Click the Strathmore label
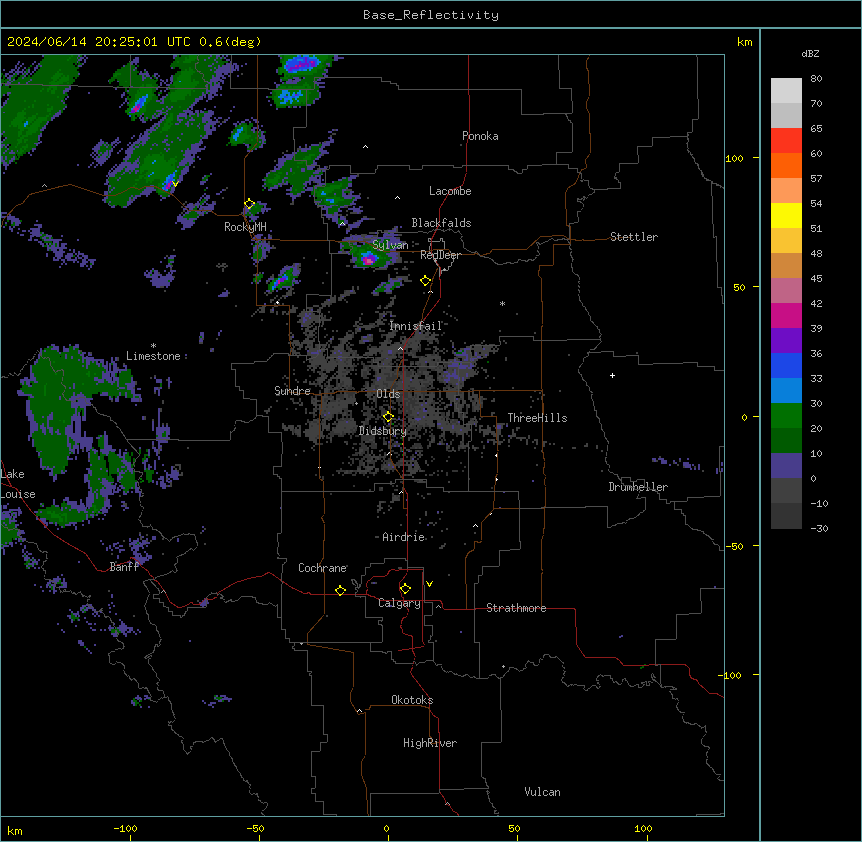Screen dimensions: 862x842 coord(516,608)
